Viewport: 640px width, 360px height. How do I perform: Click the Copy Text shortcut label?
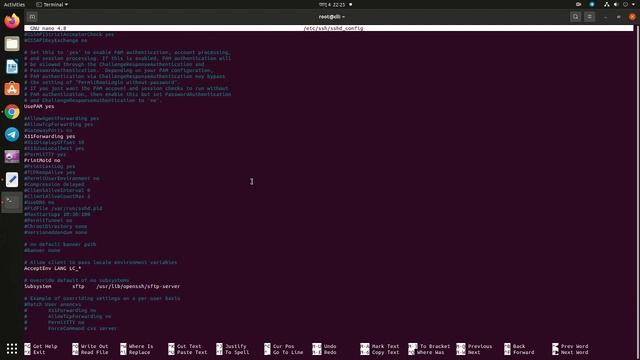pos(385,352)
